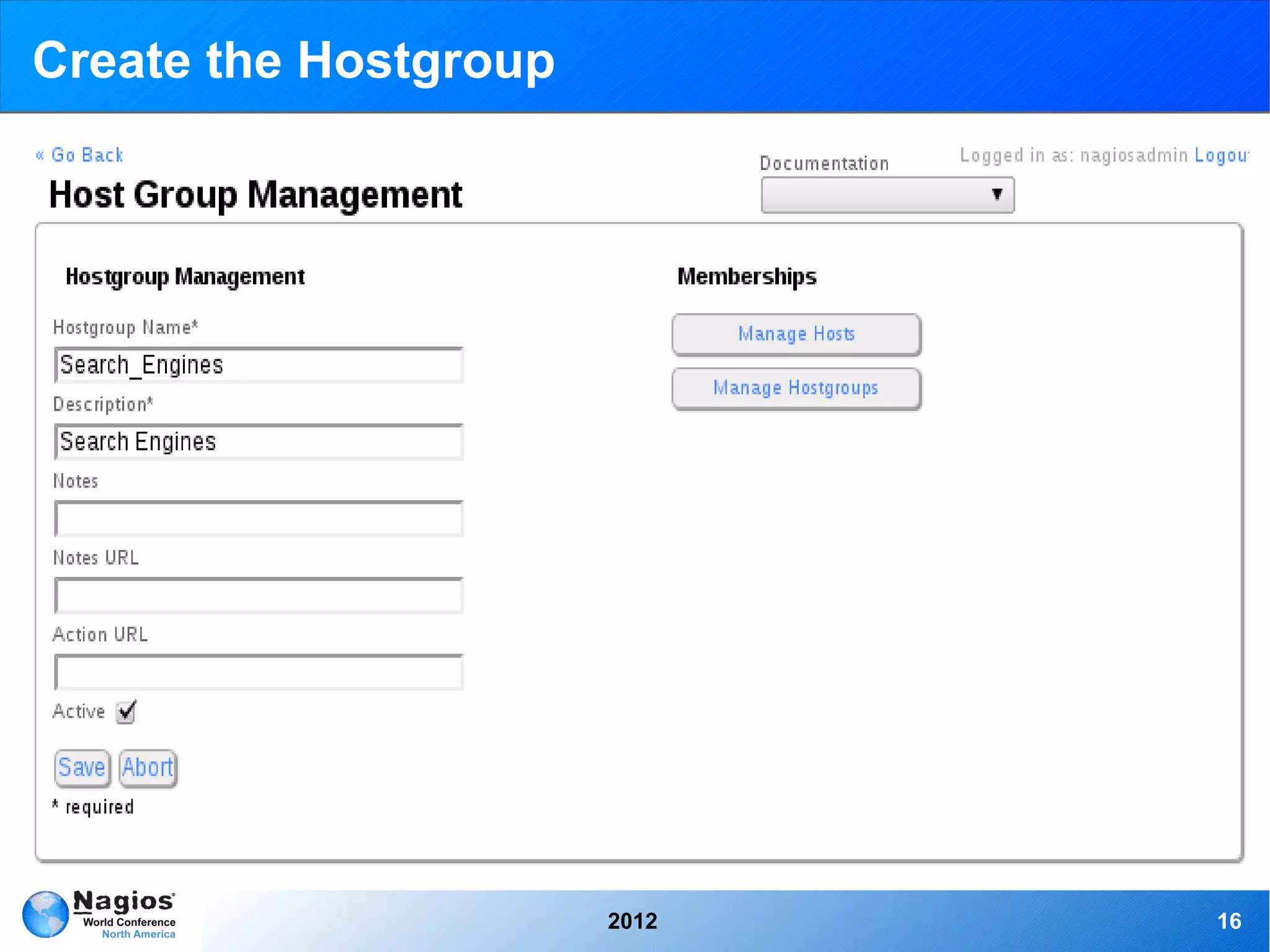Click the Hostgroup Name input field
The image size is (1270, 952).
[259, 365]
